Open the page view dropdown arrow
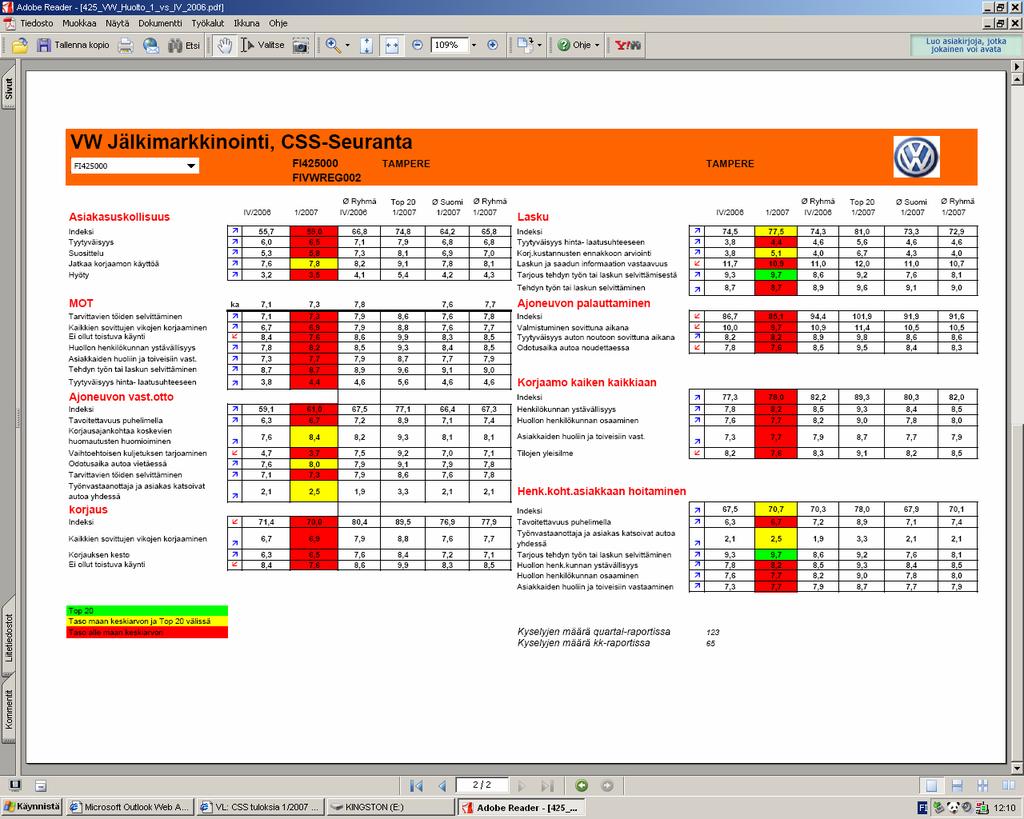 [x=539, y=45]
